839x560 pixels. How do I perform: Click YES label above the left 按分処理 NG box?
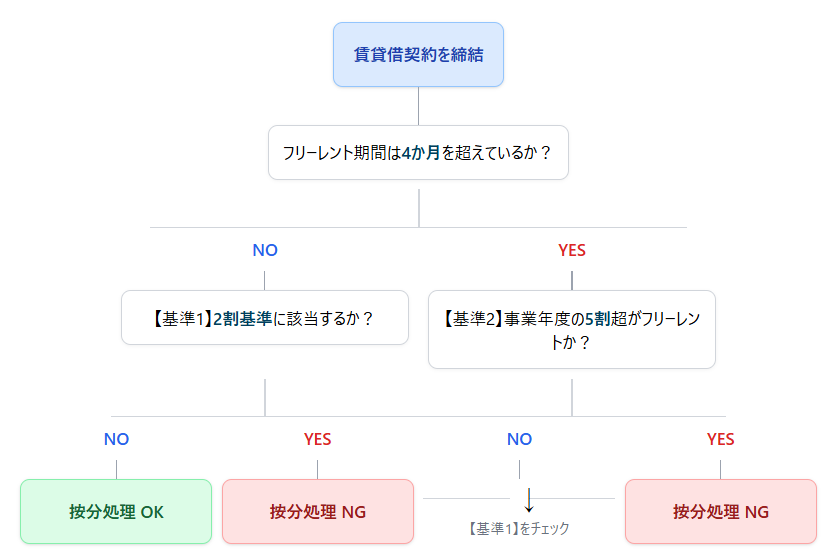coord(318,439)
